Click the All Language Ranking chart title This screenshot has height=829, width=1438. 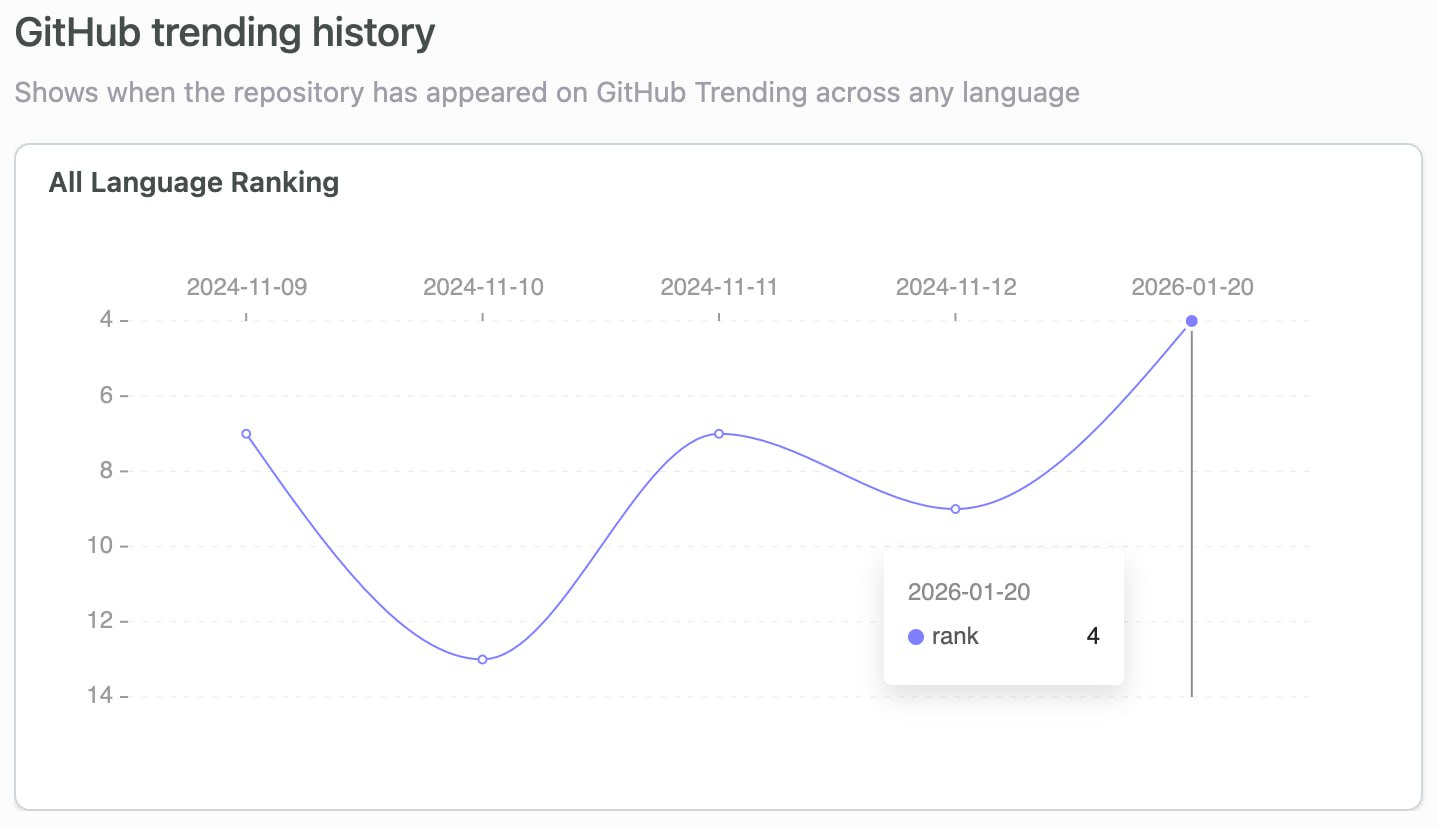(x=194, y=183)
